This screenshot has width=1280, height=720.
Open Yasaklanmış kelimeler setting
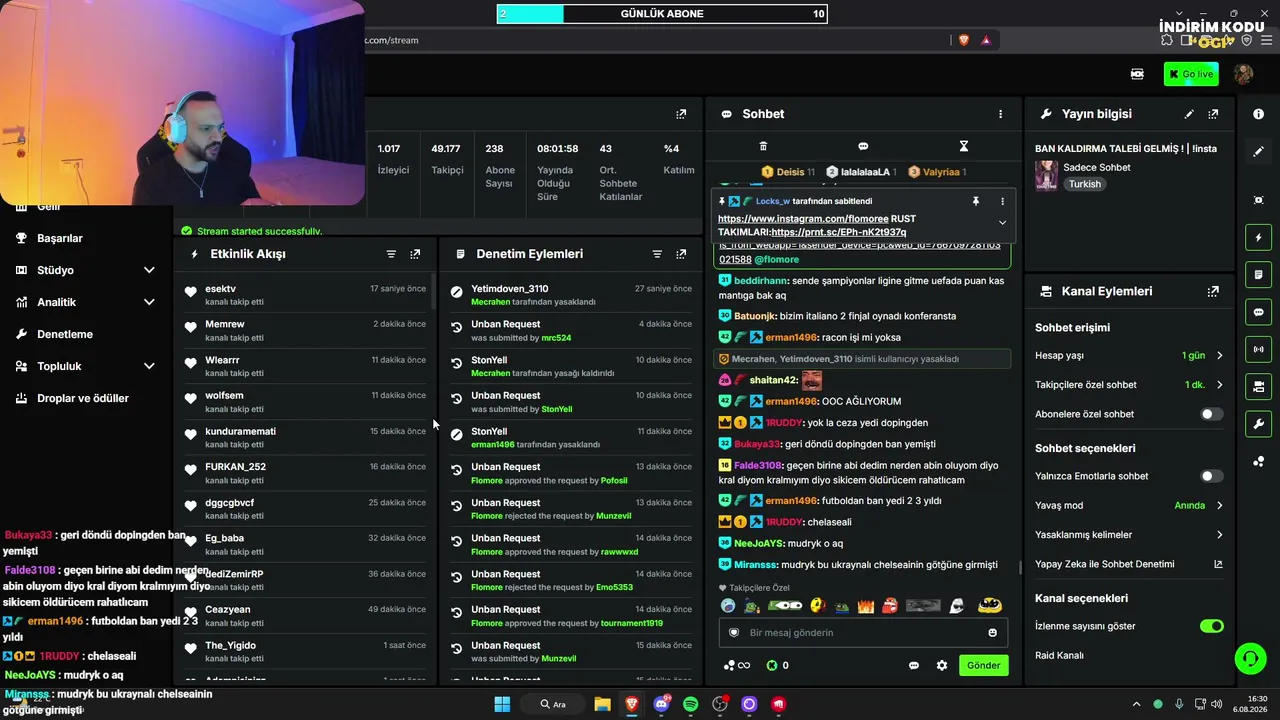tap(1129, 535)
